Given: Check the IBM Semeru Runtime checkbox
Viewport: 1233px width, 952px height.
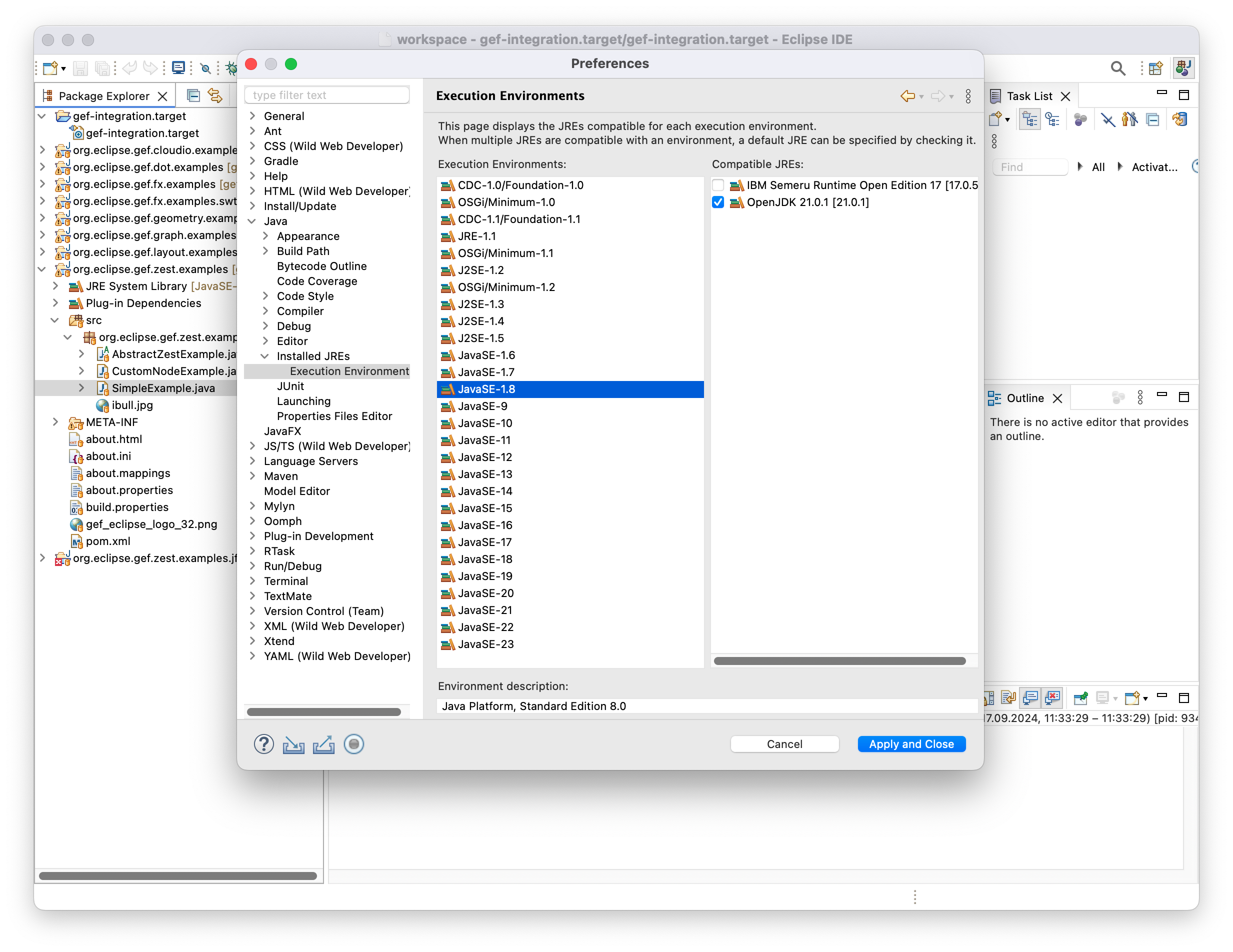Looking at the screenshot, I should point(718,185).
